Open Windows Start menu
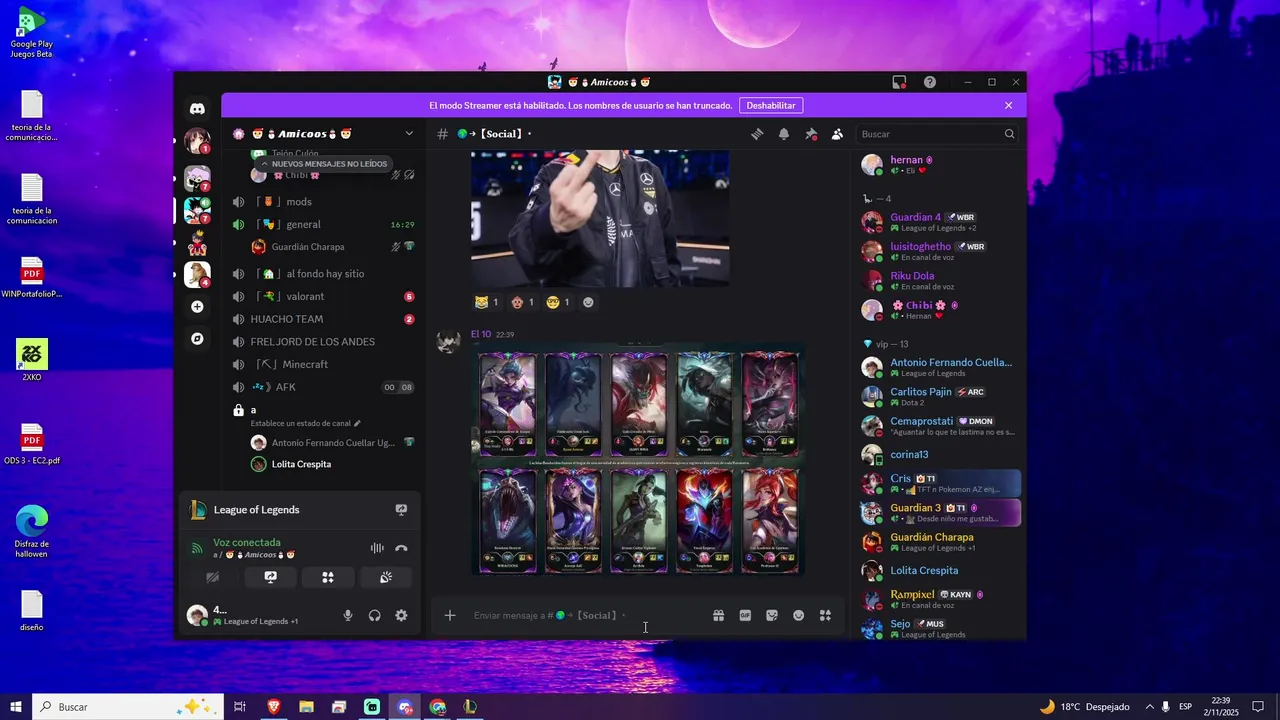The image size is (1280, 720). click(16, 707)
